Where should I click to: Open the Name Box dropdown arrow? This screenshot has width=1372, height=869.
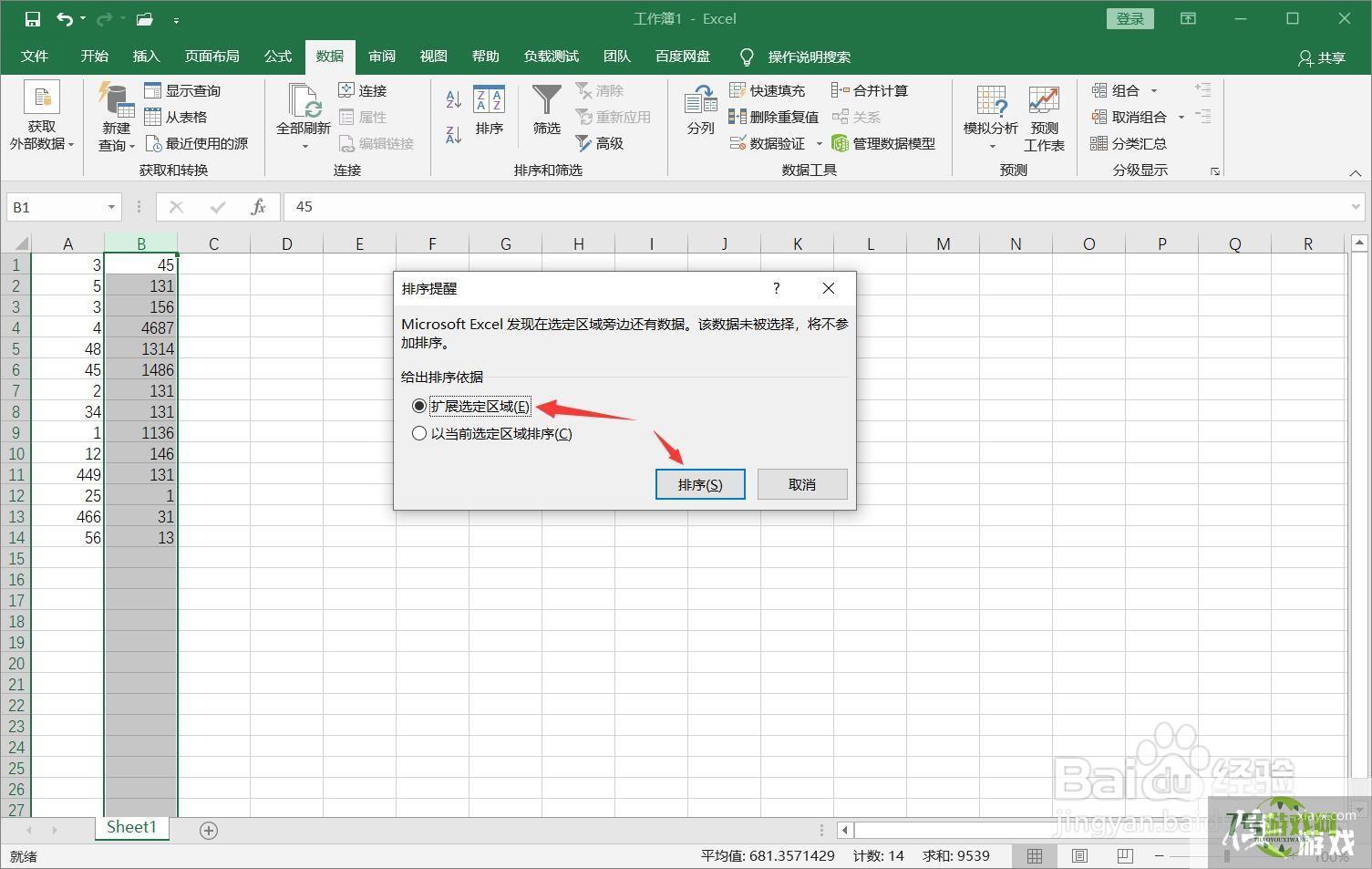[x=111, y=207]
